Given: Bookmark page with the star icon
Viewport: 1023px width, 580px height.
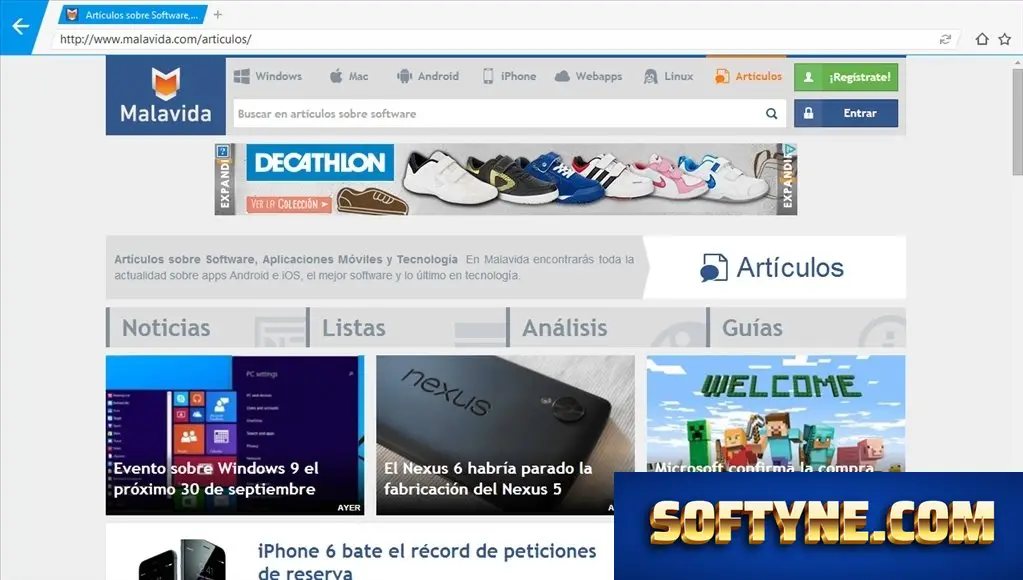Looking at the screenshot, I should click(1005, 39).
